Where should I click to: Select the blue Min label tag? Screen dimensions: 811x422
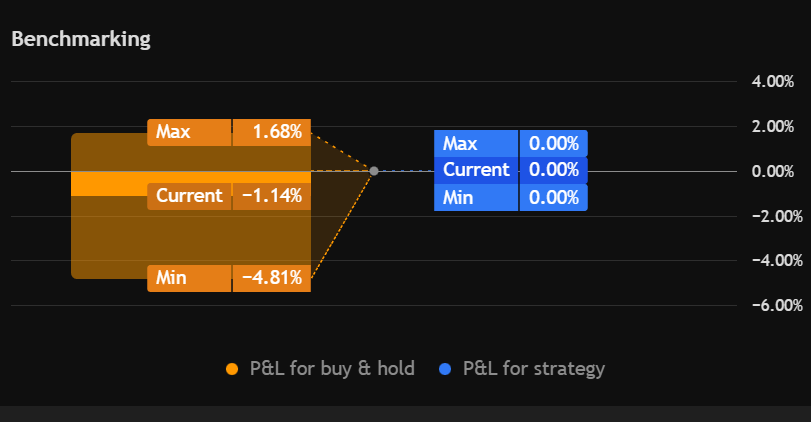[475, 197]
